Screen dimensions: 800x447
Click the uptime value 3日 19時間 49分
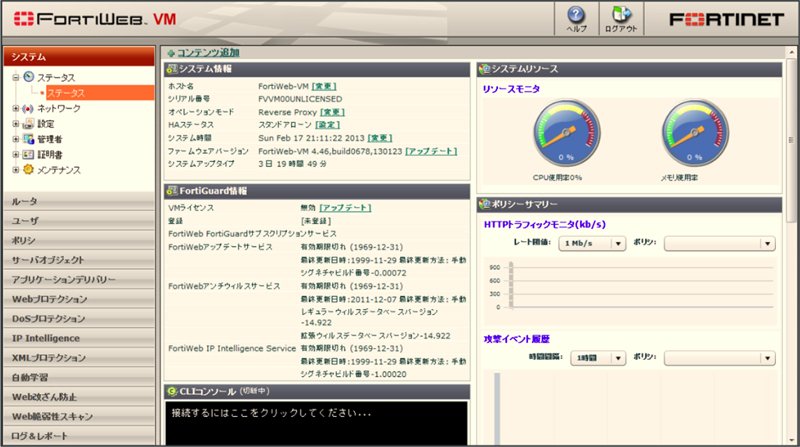pyautogui.click(x=292, y=164)
